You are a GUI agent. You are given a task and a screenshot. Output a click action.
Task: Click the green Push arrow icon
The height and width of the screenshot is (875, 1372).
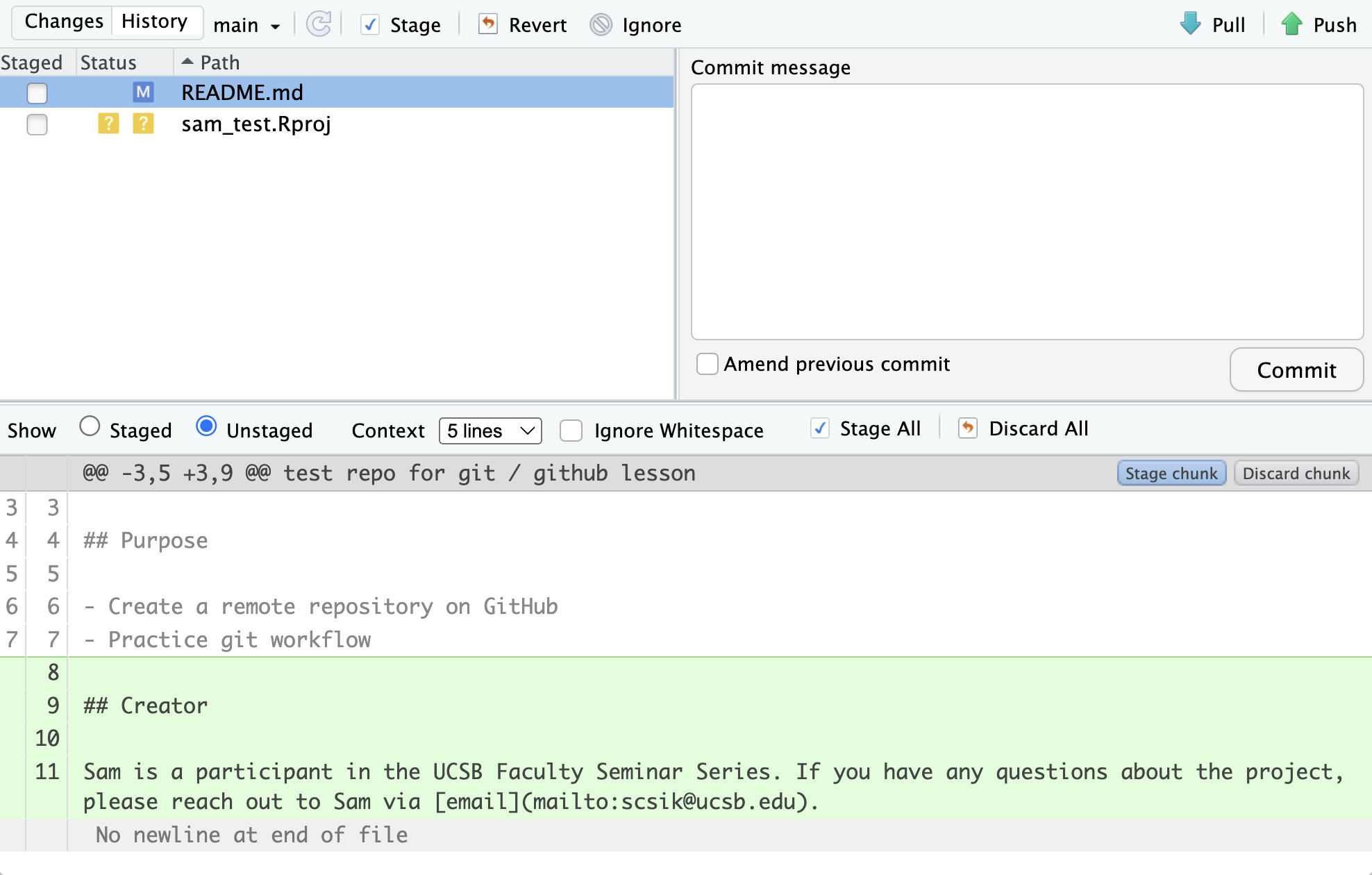(1291, 24)
